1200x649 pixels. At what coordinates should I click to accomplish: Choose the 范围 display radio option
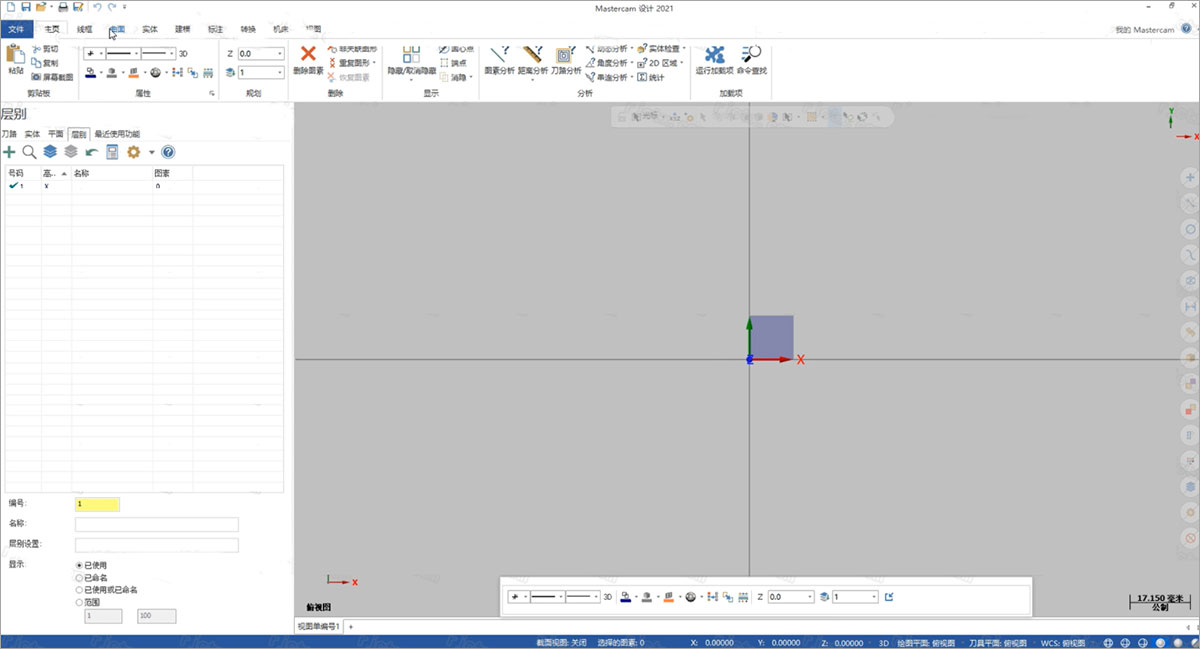(x=79, y=601)
